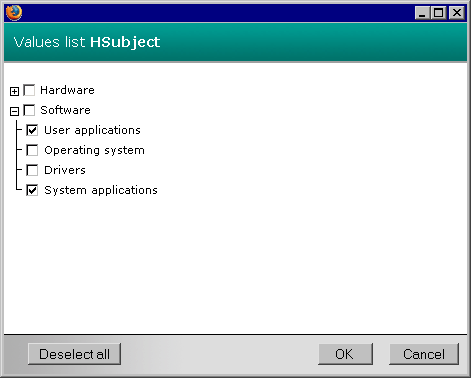Click the System applications label
Image resolution: width=471 pixels, height=378 pixels.
pos(101,190)
